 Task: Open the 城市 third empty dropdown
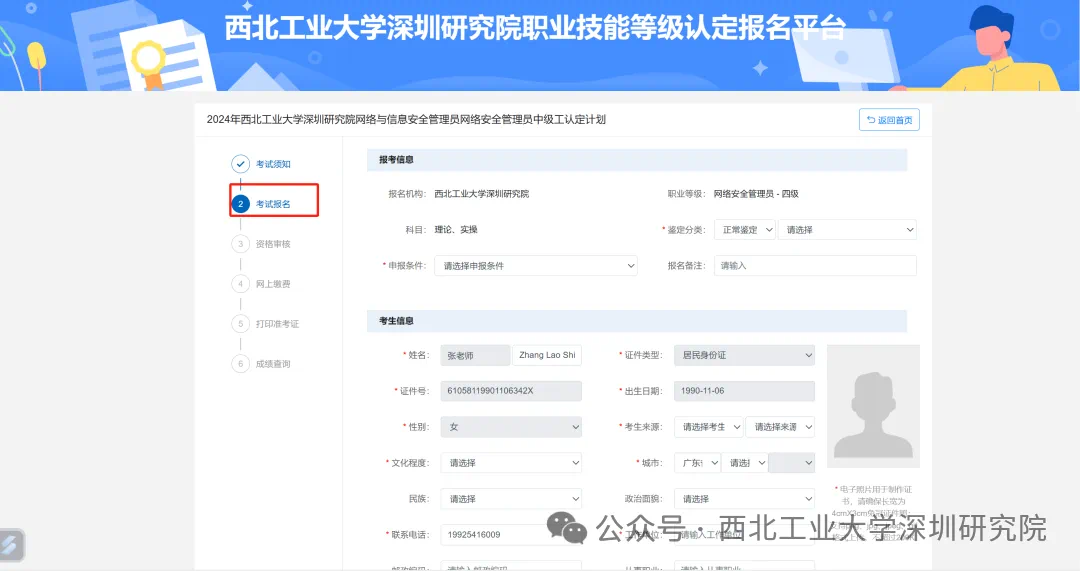pyautogui.click(x=792, y=463)
